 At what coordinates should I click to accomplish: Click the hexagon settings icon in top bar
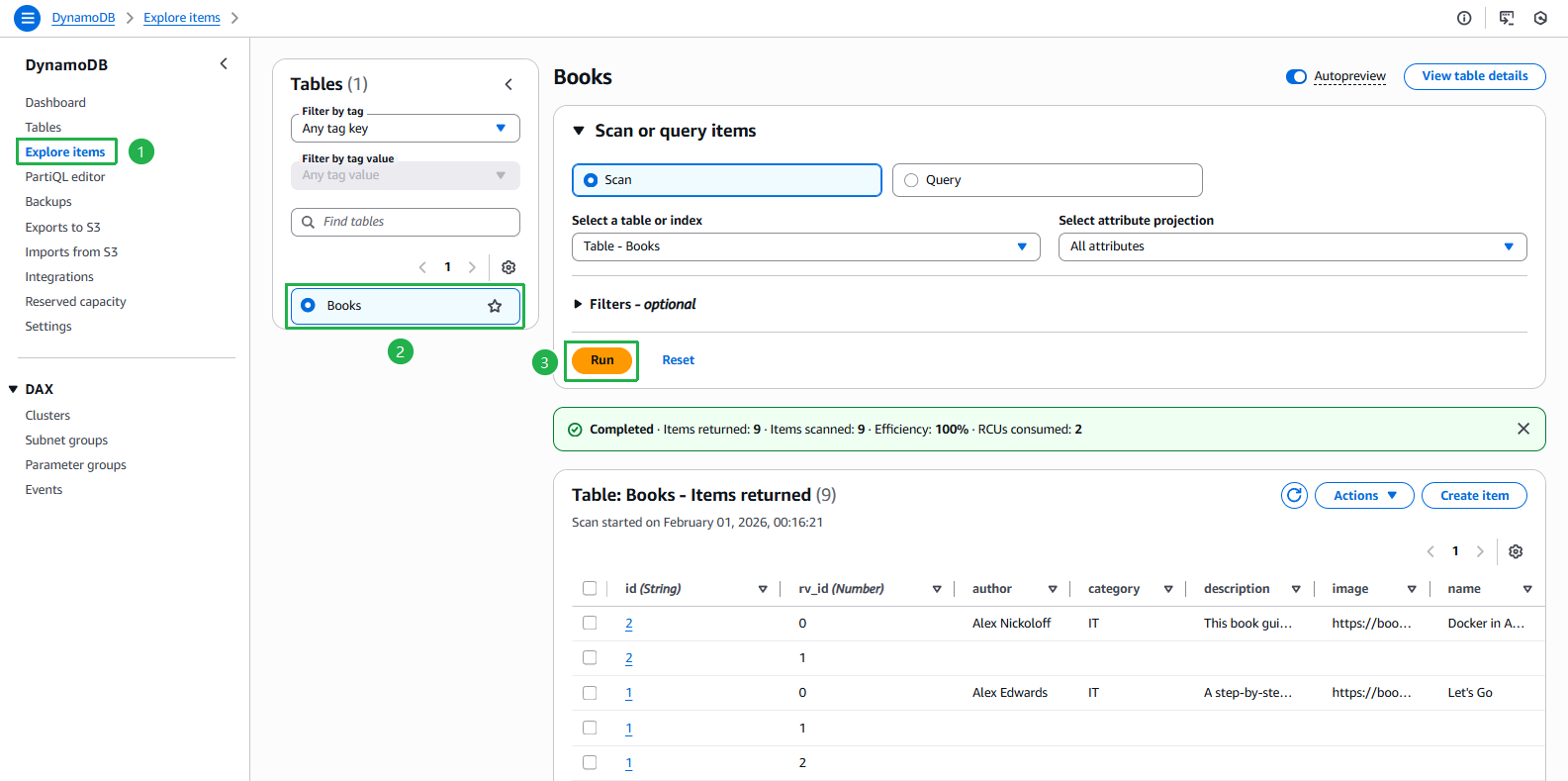(x=1540, y=18)
